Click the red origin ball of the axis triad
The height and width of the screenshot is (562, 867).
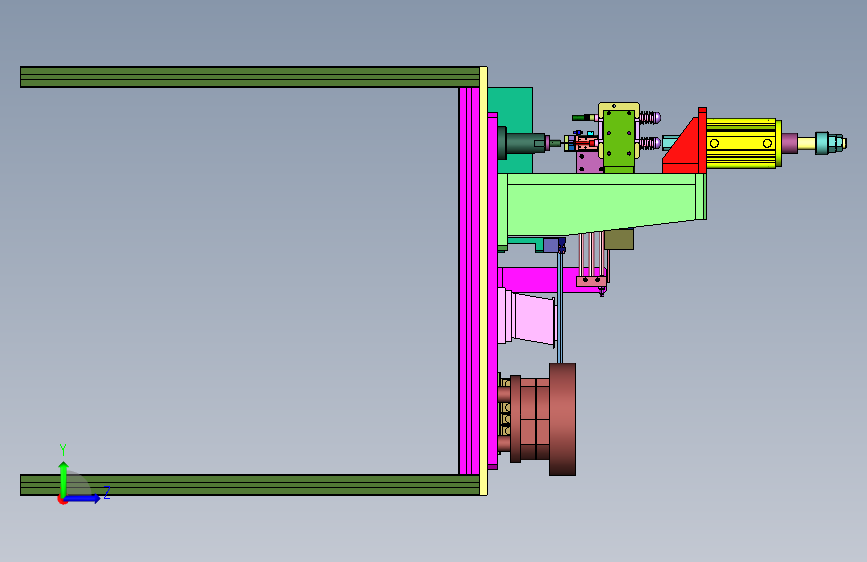pyautogui.click(x=62, y=500)
